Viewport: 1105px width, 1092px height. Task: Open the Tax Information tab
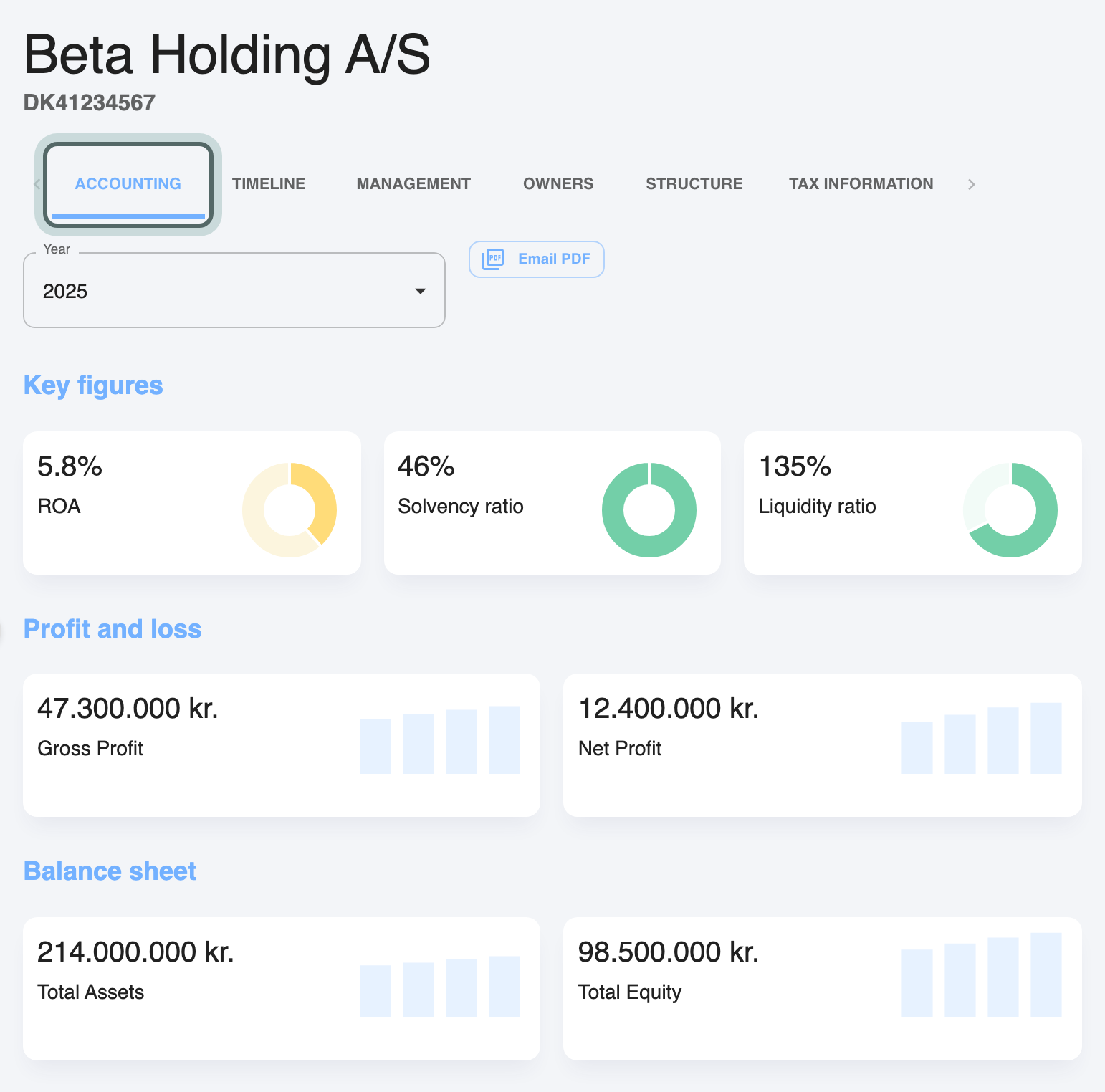pyautogui.click(x=861, y=184)
